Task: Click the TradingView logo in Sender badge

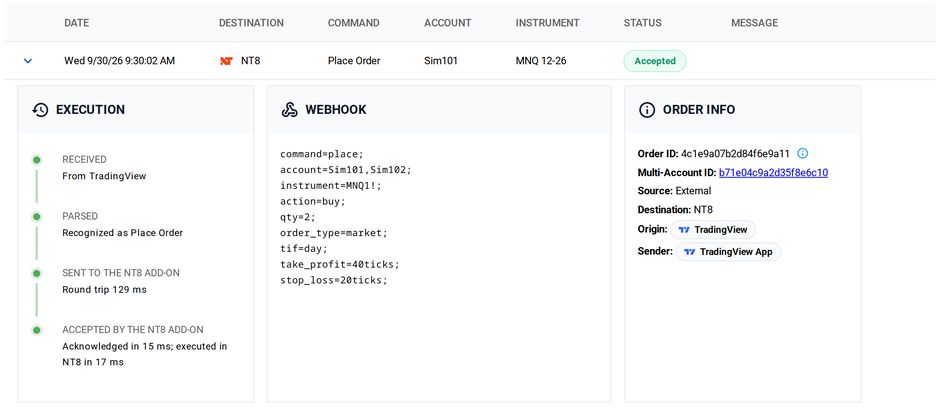Action: point(690,252)
